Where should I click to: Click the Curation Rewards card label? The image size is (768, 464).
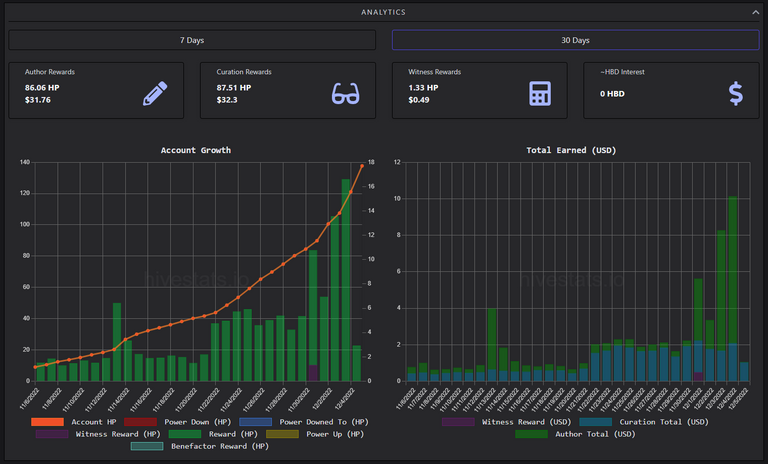coord(244,72)
